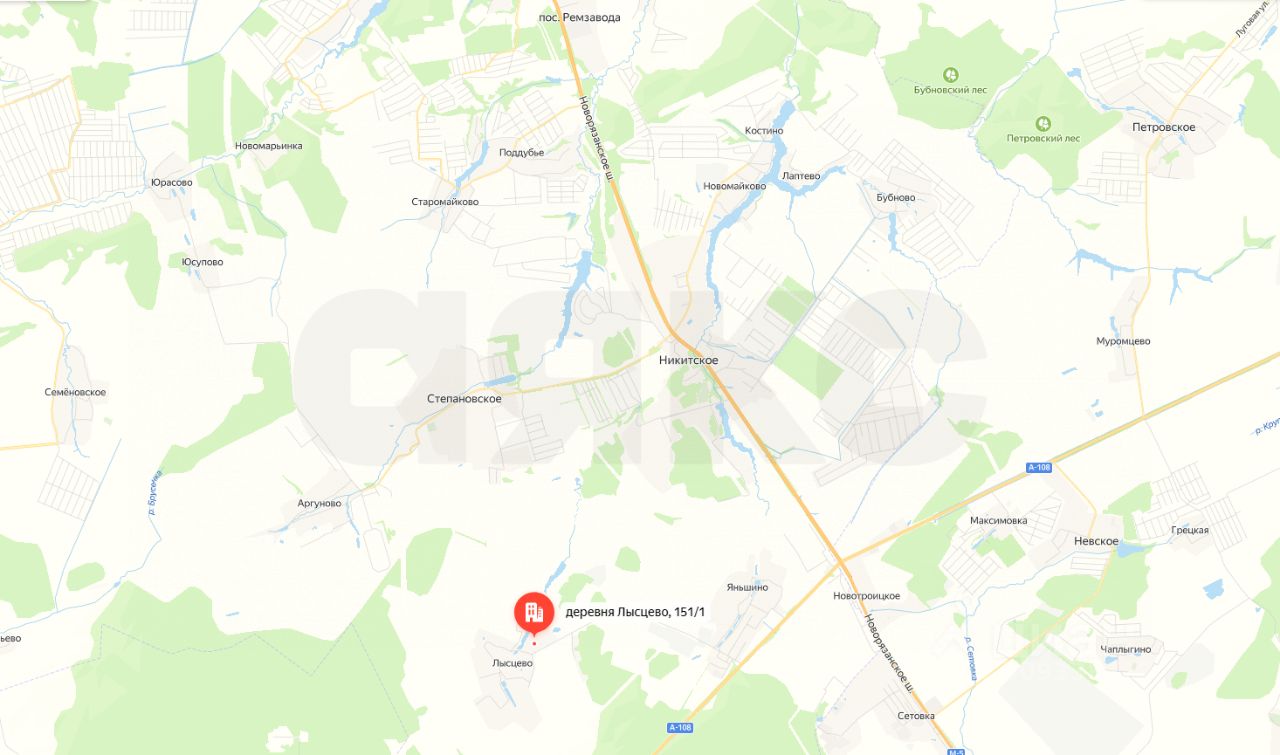1280x755 pixels.
Task: Select the Новотроицкое place label
Action: point(867,596)
